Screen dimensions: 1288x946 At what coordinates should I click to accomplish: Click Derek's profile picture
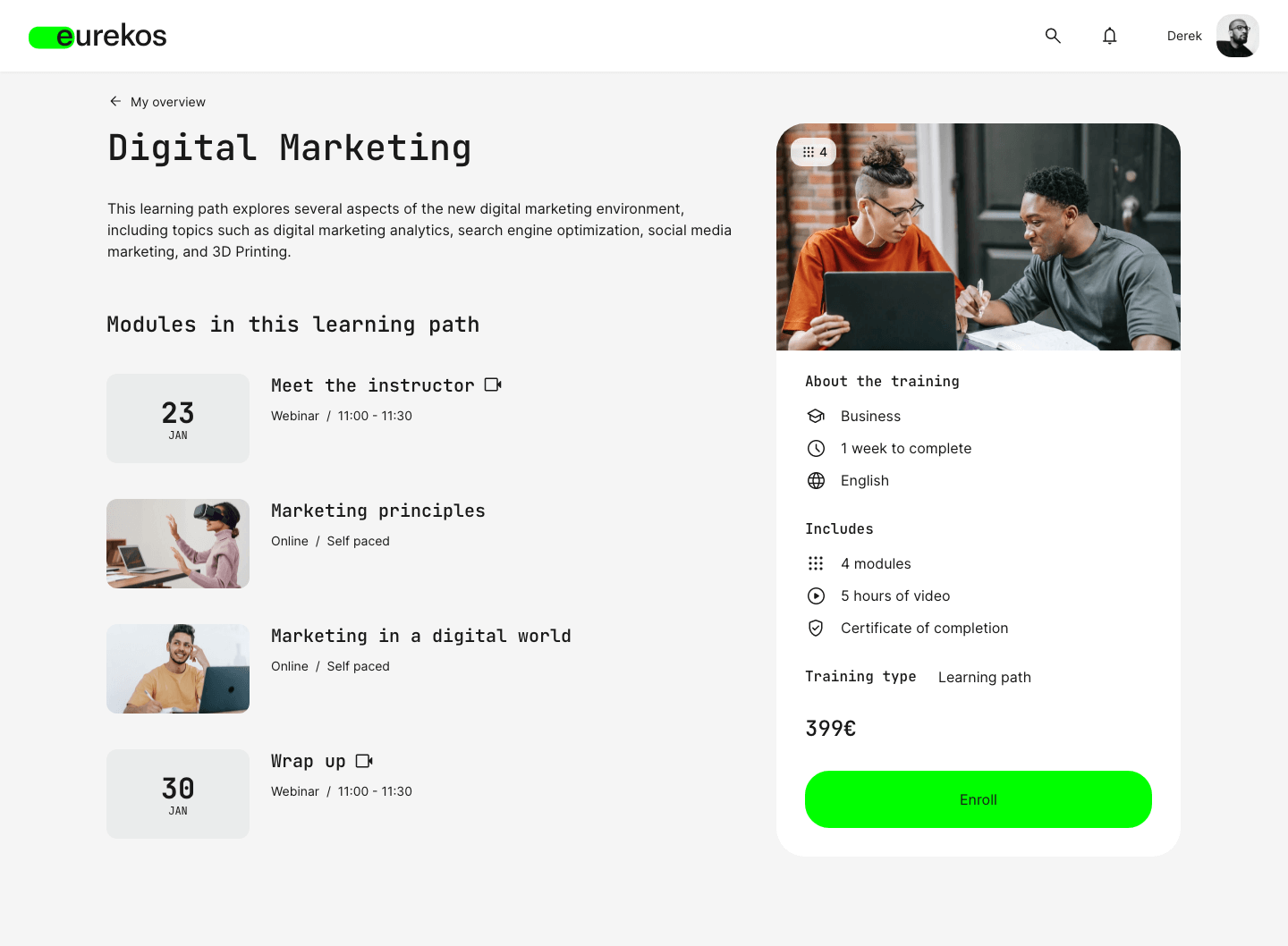click(1237, 36)
